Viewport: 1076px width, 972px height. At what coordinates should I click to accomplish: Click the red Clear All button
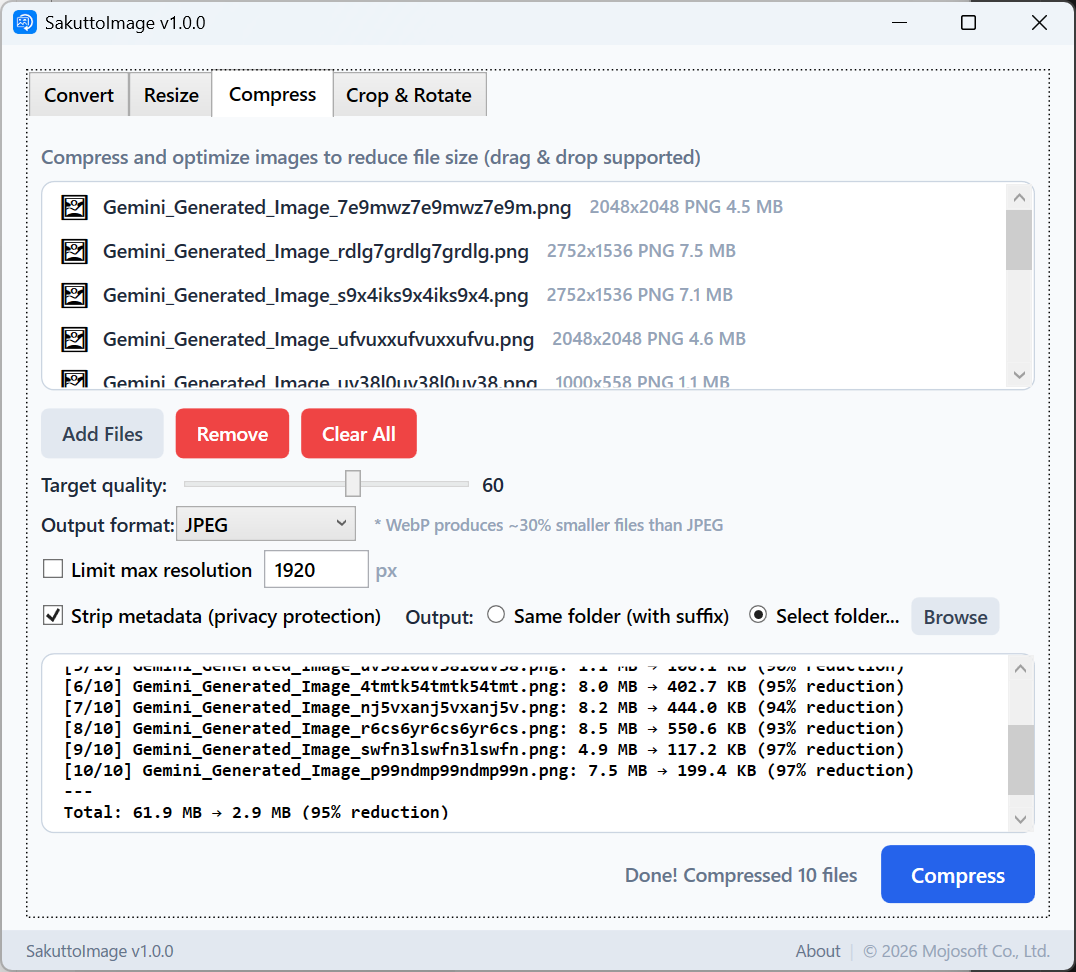pyautogui.click(x=359, y=434)
